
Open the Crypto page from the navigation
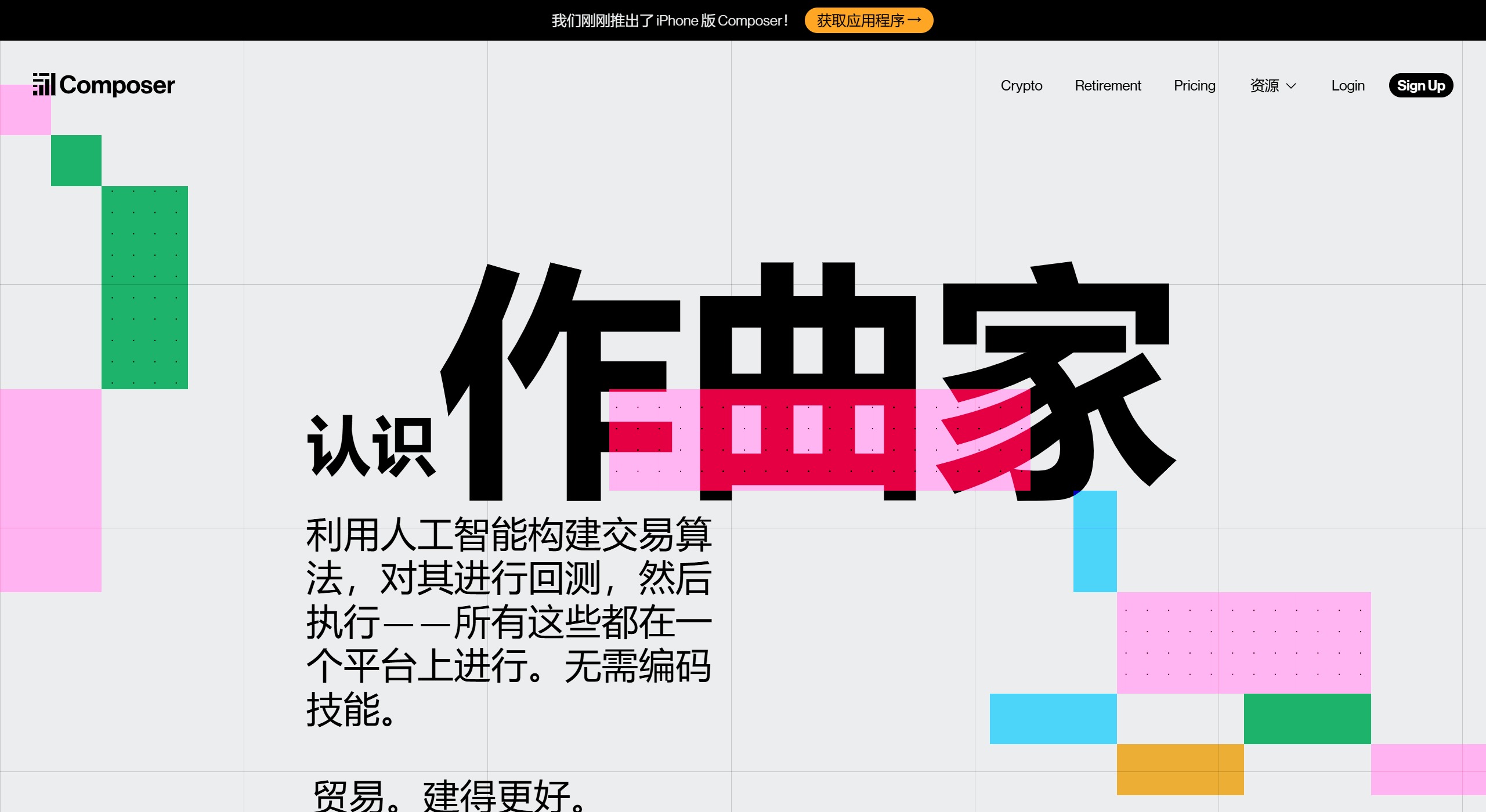1021,85
